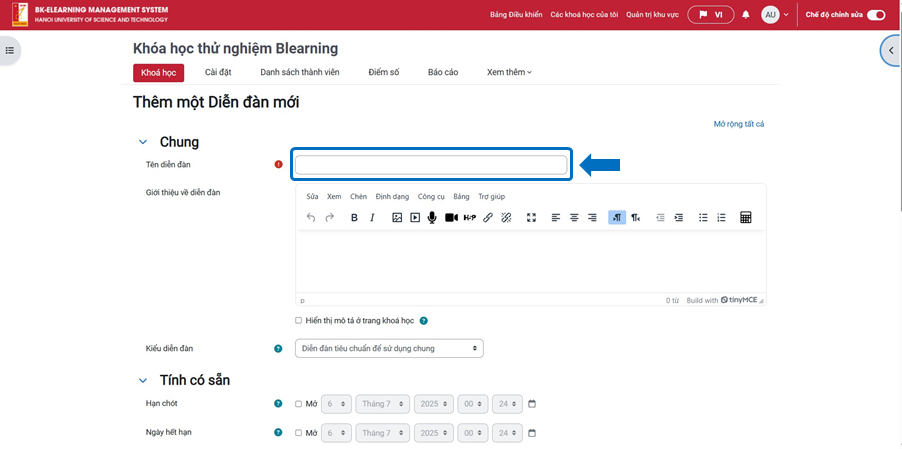Open the Danh sách thành viên tab

click(x=300, y=72)
